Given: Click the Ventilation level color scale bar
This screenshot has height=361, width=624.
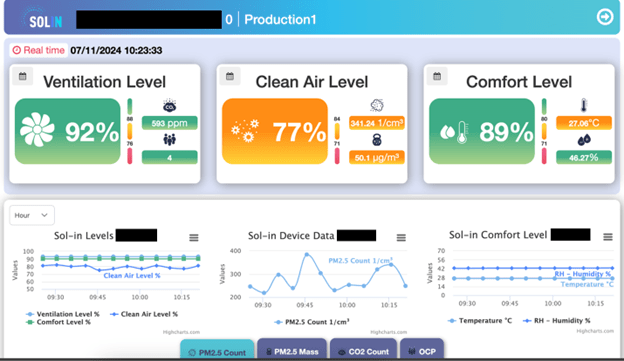Looking at the screenshot, I should point(130,131).
